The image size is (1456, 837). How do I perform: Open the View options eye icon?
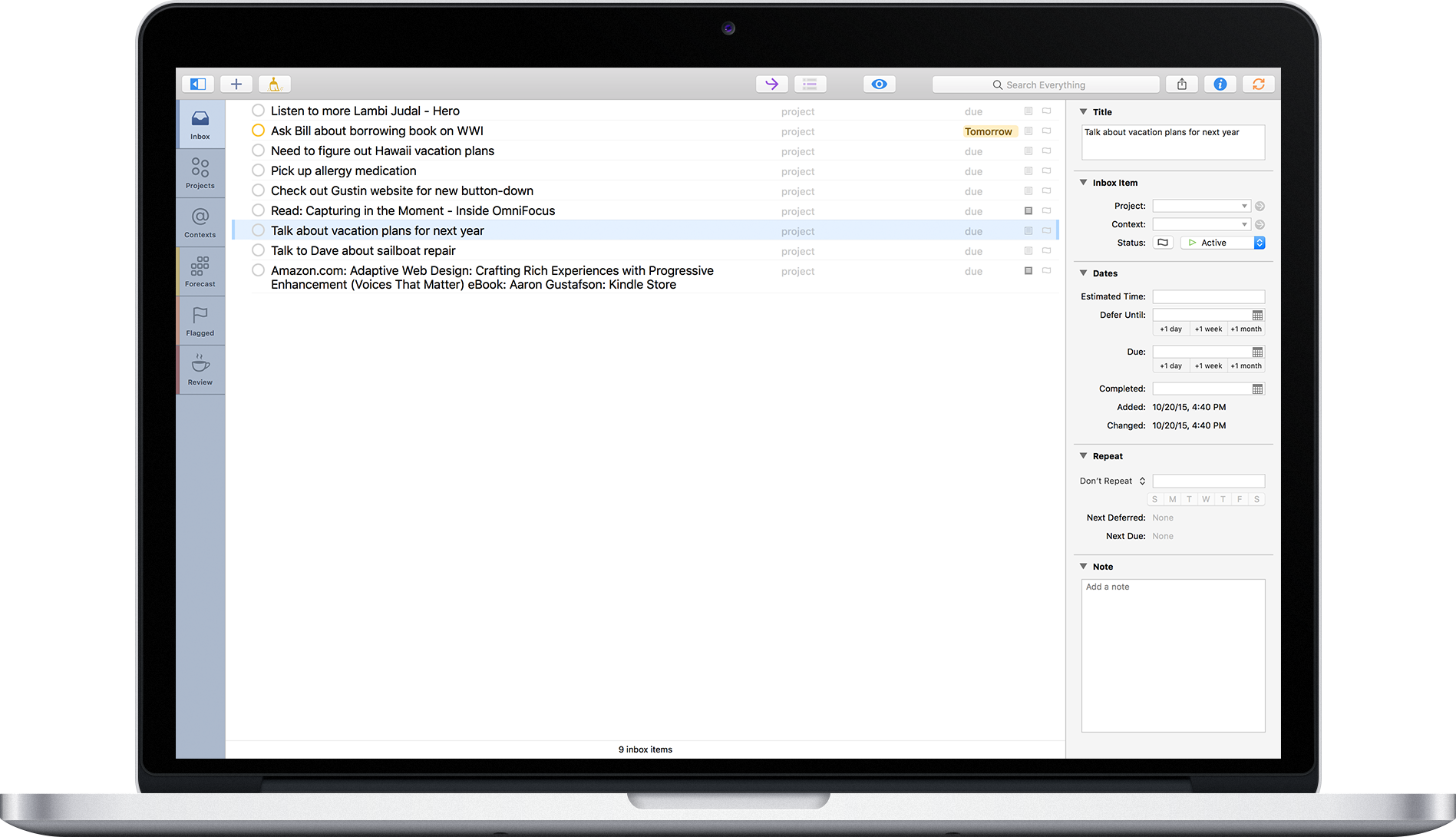point(880,84)
